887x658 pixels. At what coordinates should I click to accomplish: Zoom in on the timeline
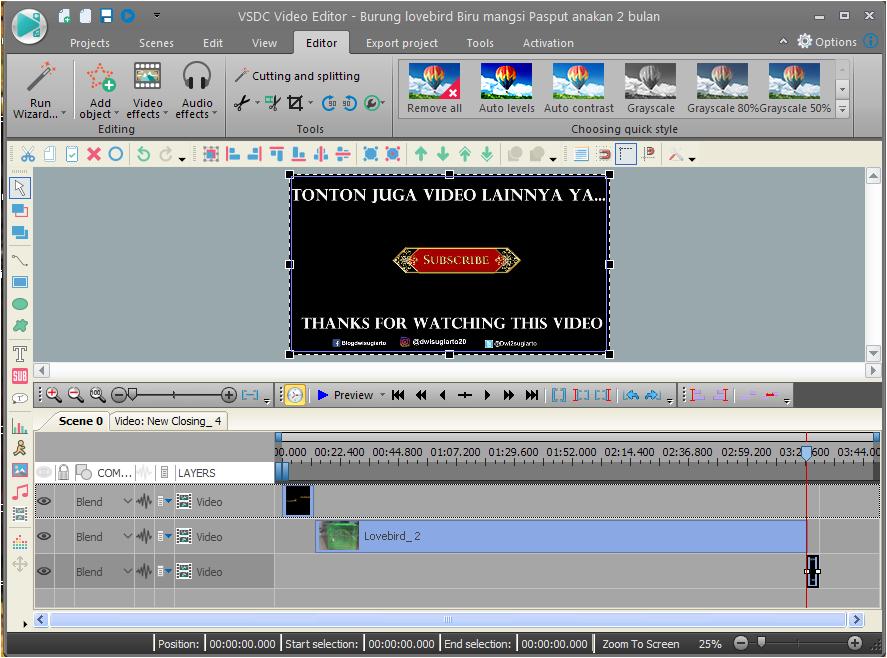pyautogui.click(x=53, y=394)
